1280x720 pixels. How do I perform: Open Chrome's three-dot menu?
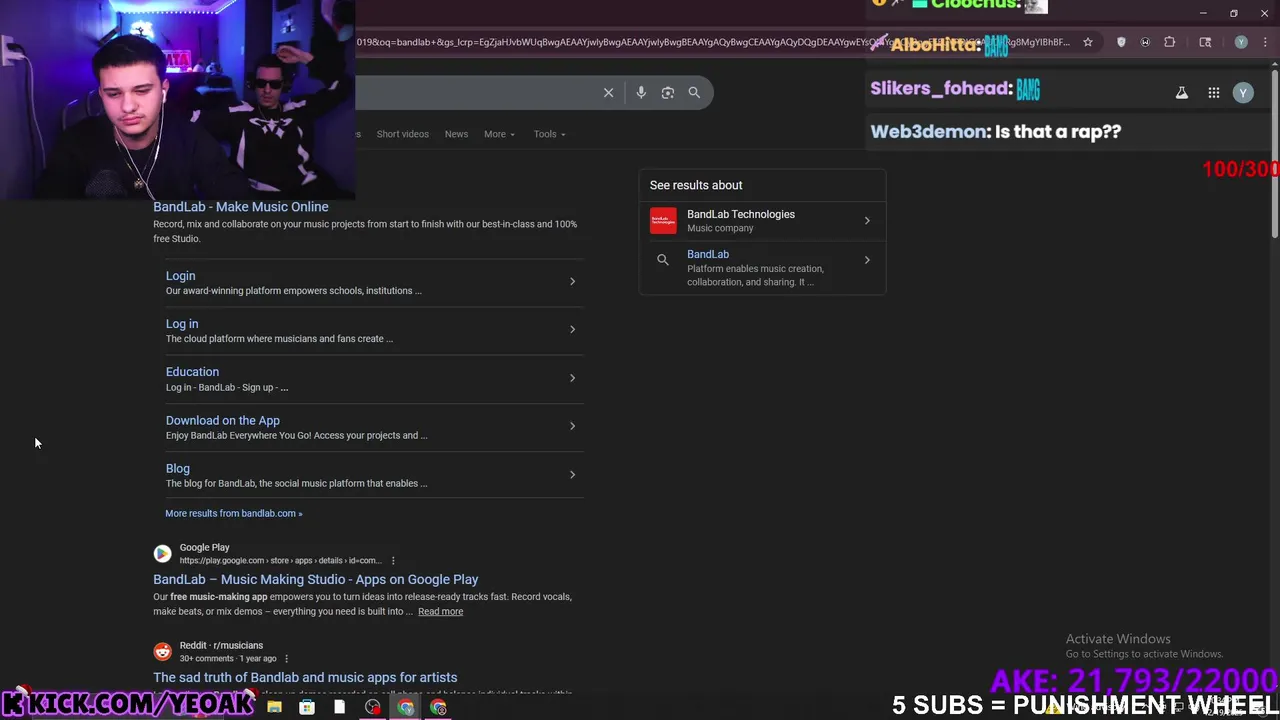pyautogui.click(x=1264, y=42)
